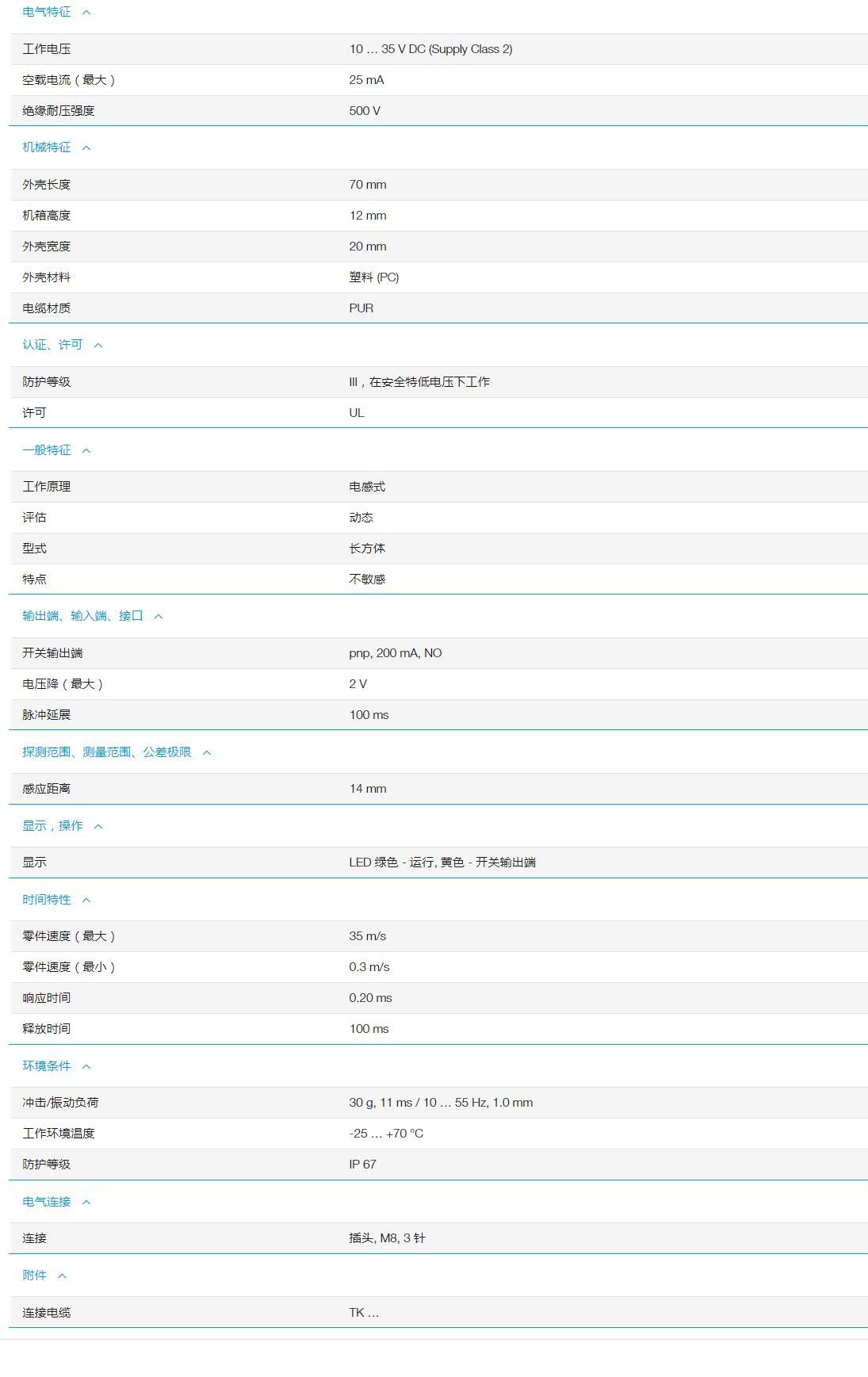The width and height of the screenshot is (868, 1377).
Task: Click the chevron beside 认证、许可
Action: pos(98,346)
